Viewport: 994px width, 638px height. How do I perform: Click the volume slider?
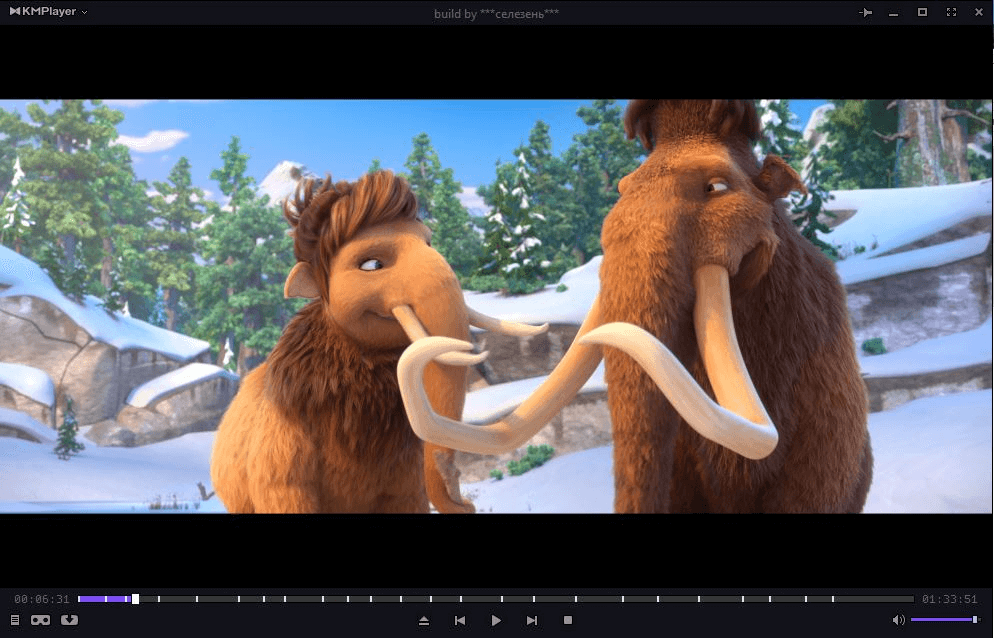click(945, 620)
